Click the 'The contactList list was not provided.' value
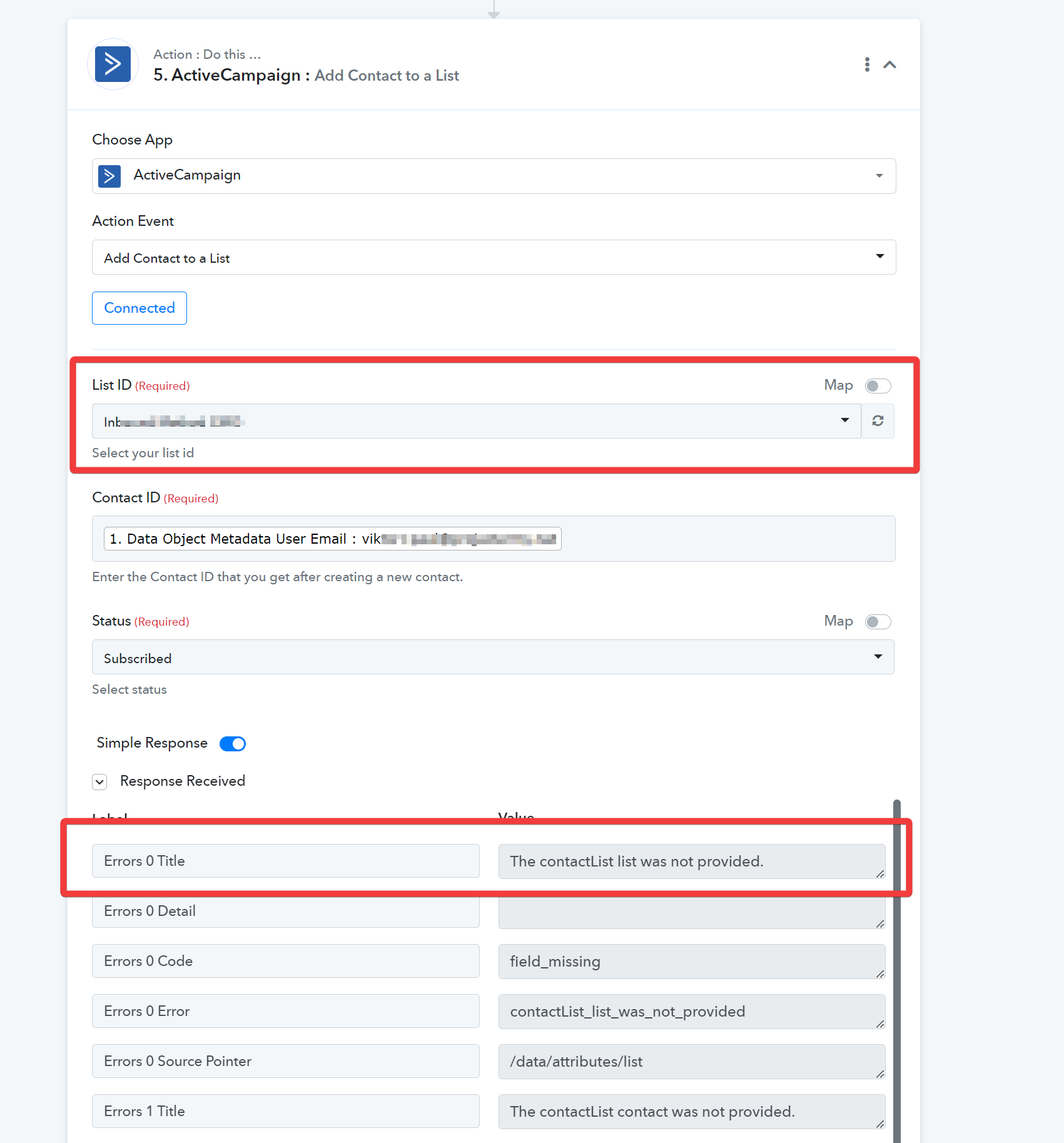 [692, 861]
